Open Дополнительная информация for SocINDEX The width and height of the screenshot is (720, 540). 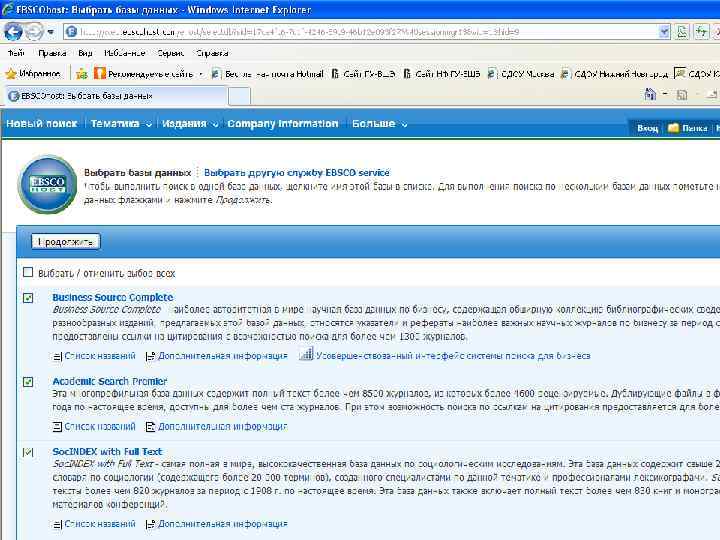pyautogui.click(x=223, y=524)
